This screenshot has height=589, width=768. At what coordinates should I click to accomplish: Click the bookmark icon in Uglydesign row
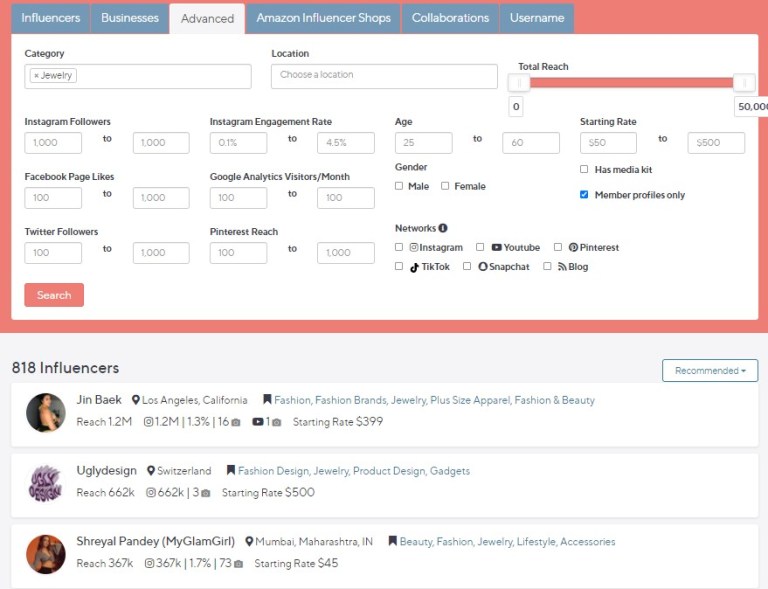tap(231, 471)
